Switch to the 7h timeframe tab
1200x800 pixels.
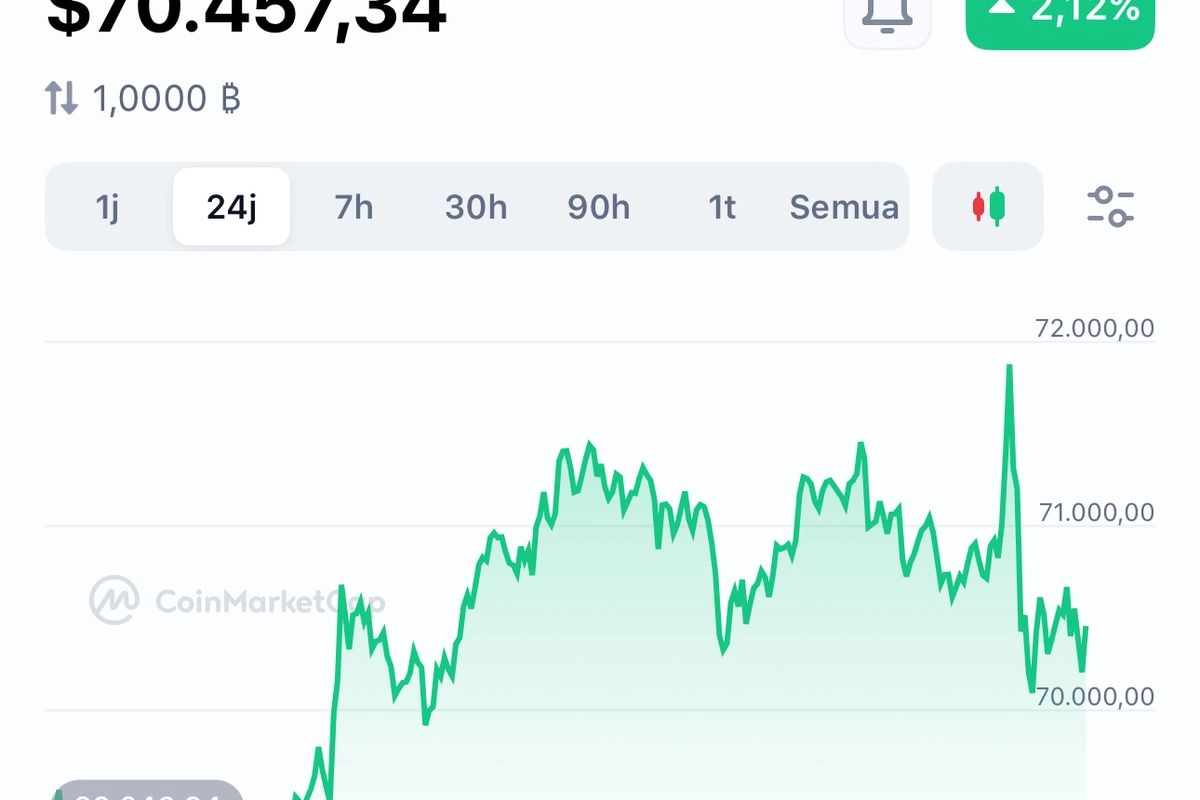tap(353, 207)
